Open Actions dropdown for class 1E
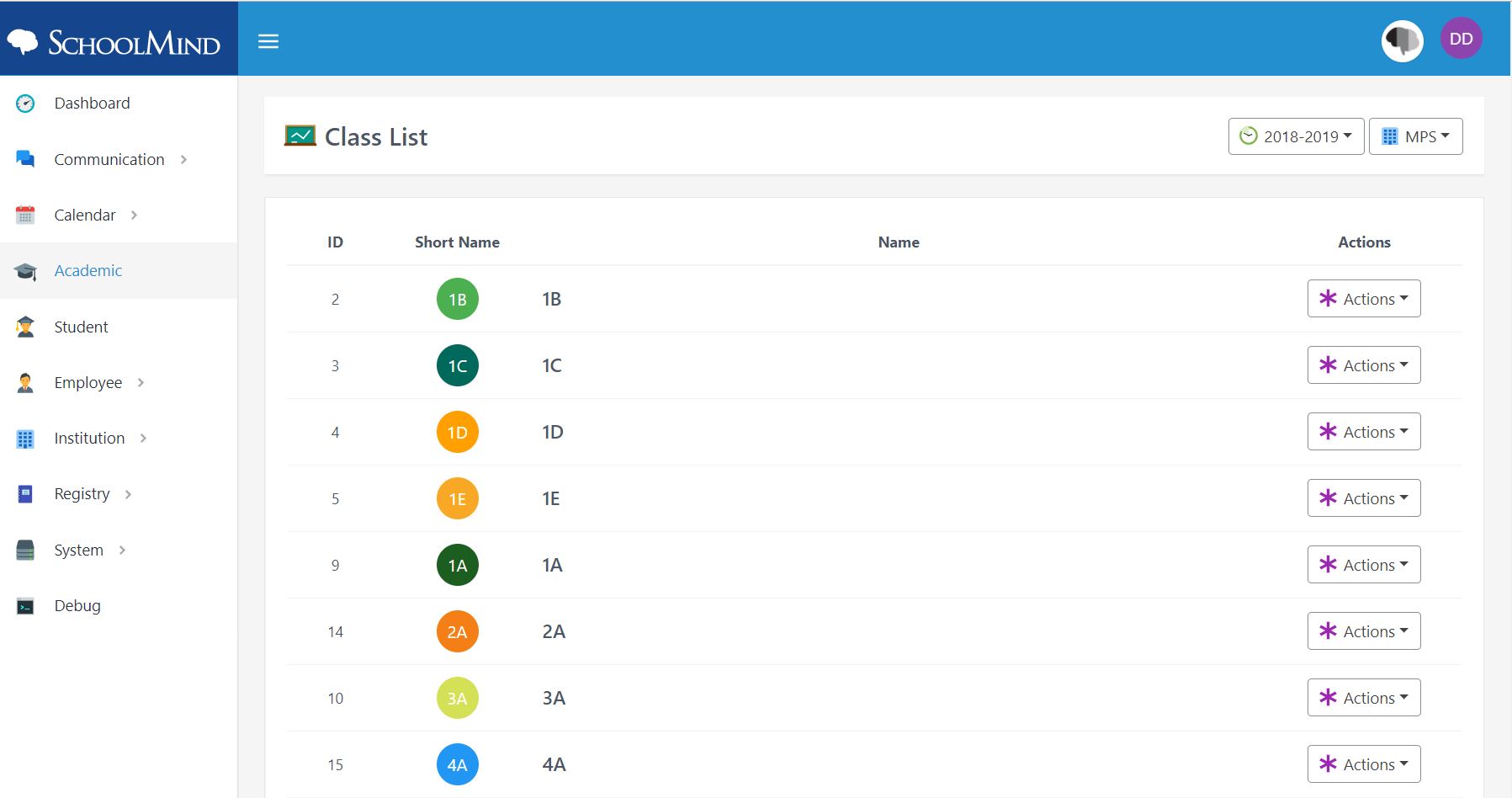Viewport: 1512px width, 798px height. (1364, 498)
